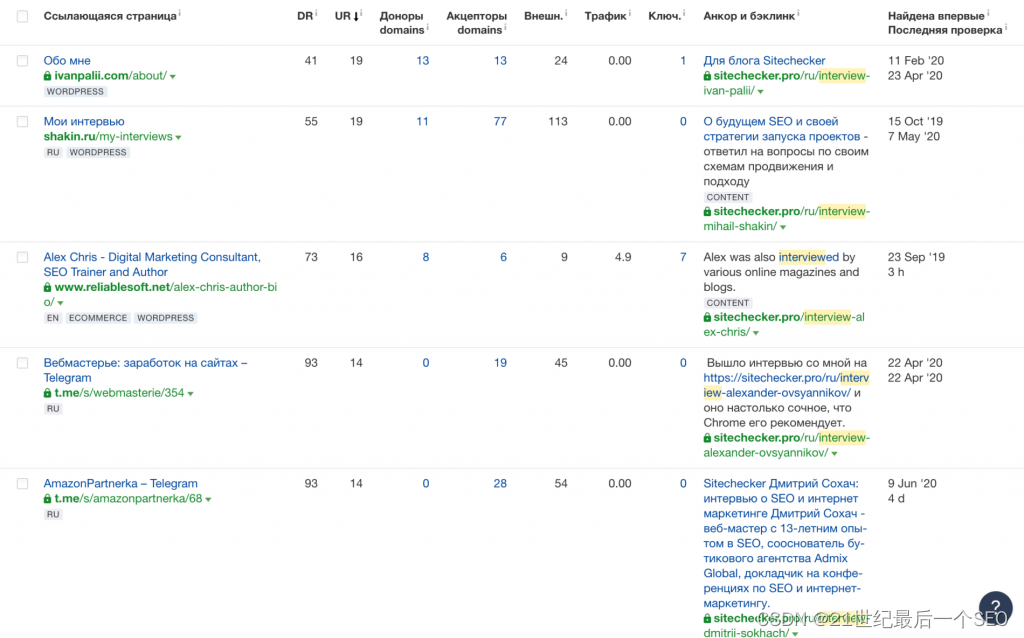Click the info icon next to Трафик header
Screen dimensions: 1024x638
pyautogui.click(x=630, y=12)
